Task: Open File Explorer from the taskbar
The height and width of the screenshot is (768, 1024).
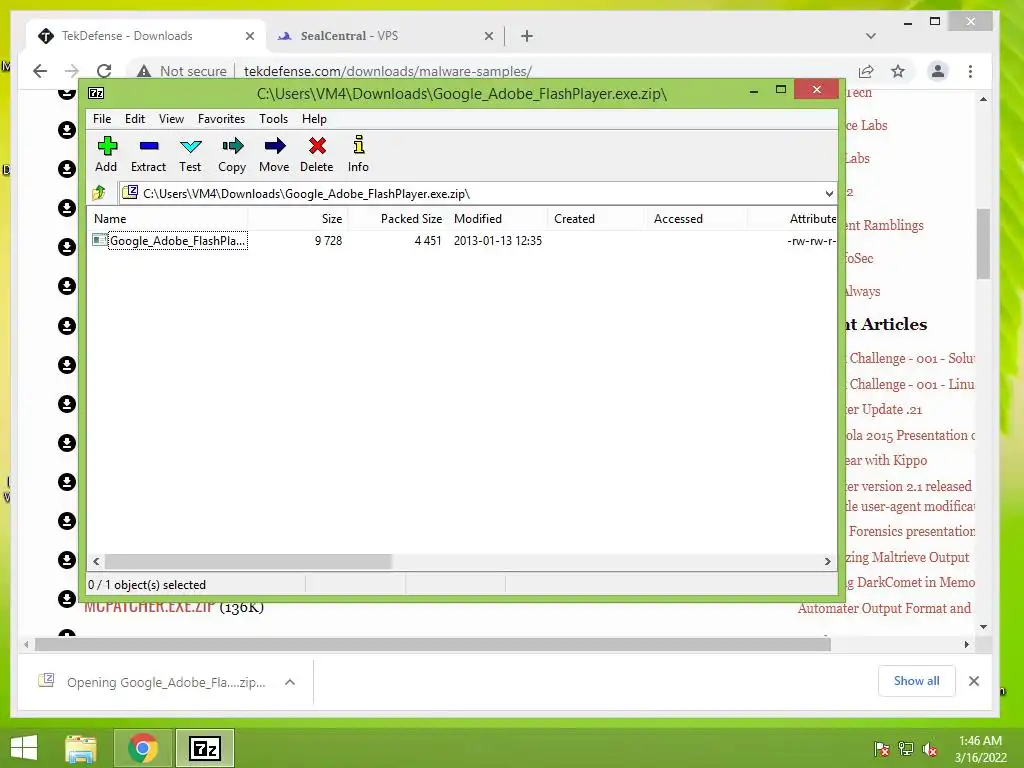Action: point(81,748)
